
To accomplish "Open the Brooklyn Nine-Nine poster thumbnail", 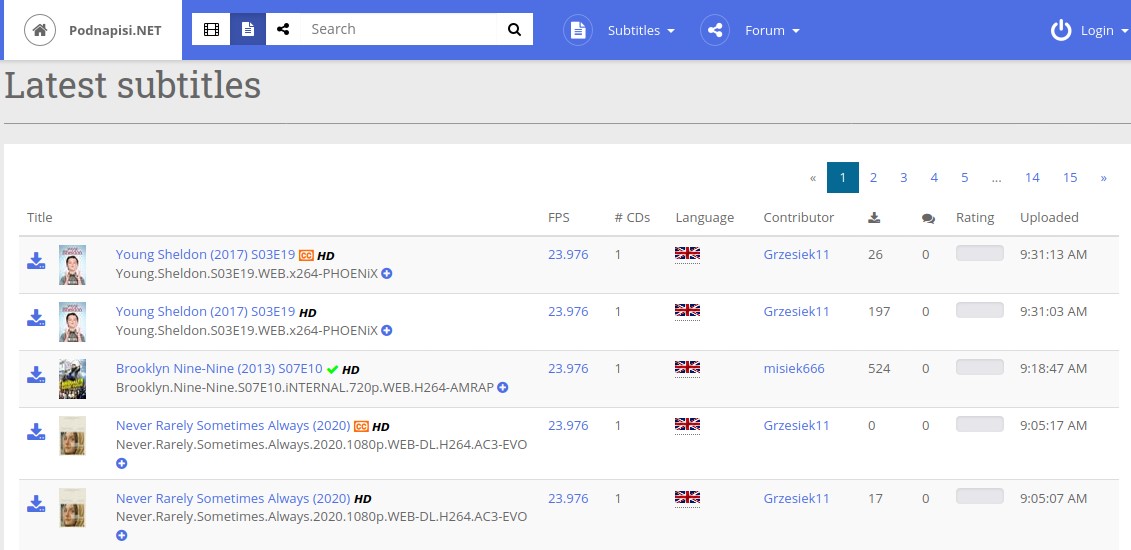I will pyautogui.click(x=72, y=378).
